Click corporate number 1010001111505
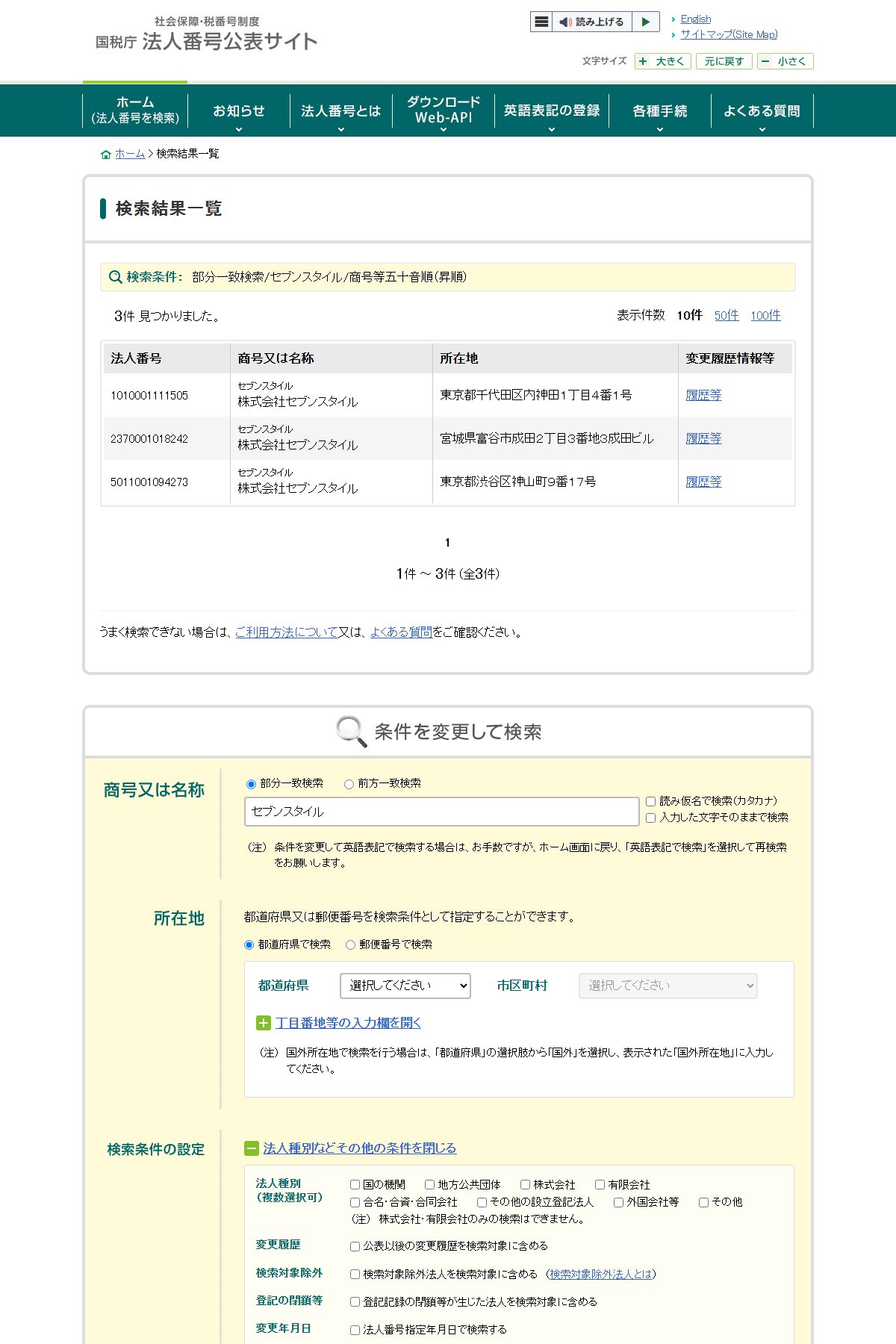Screen dimensions: 896x1344 click(x=149, y=395)
